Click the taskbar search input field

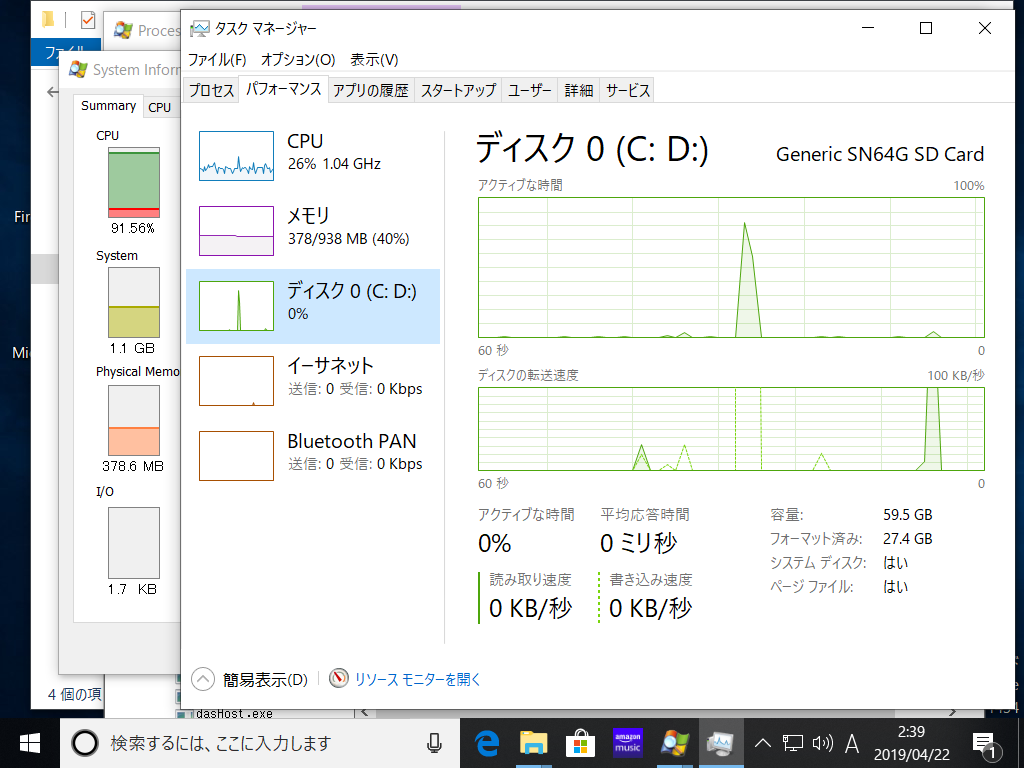260,743
